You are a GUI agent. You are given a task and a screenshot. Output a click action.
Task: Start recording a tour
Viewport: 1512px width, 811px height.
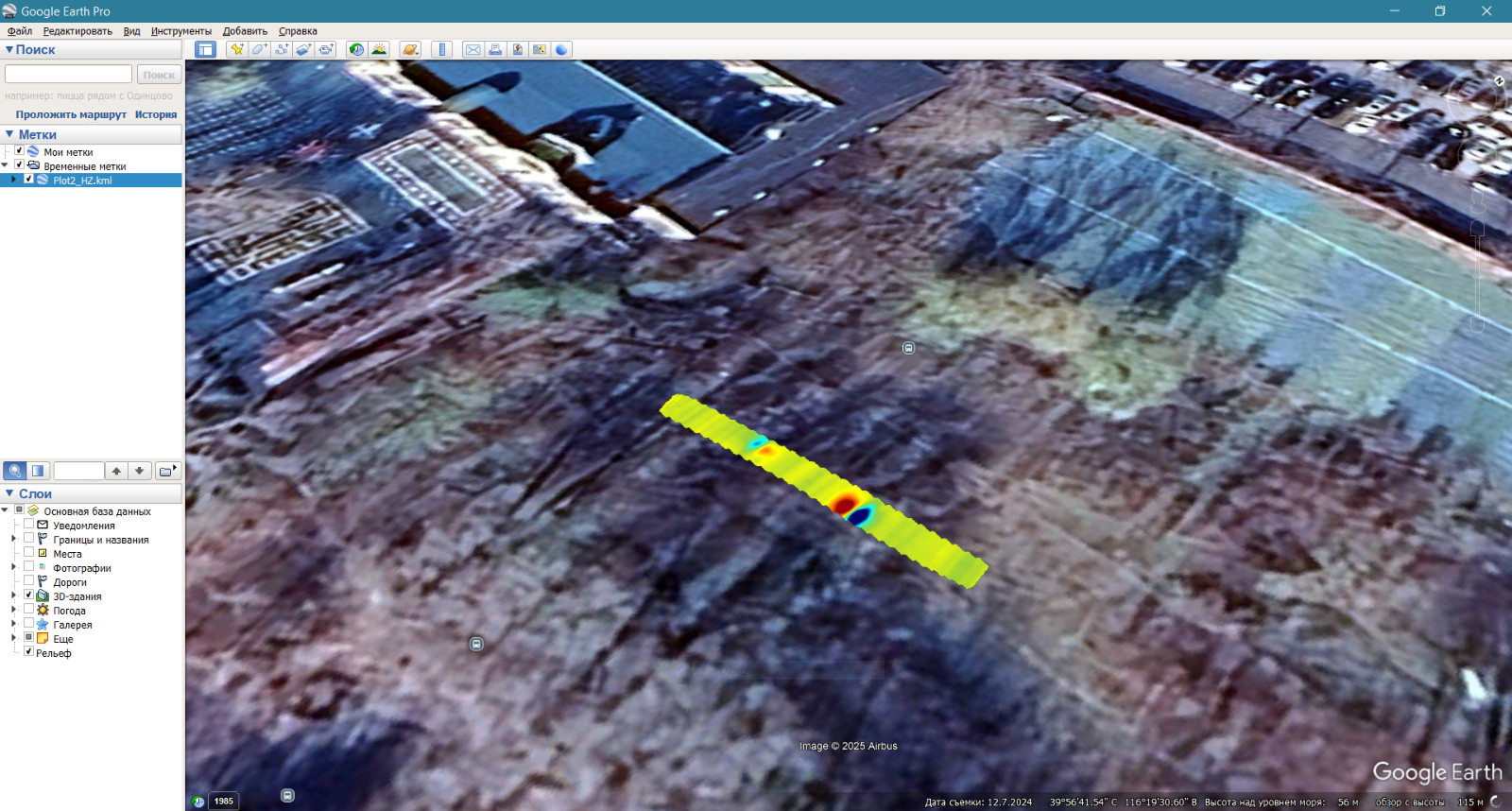326,49
